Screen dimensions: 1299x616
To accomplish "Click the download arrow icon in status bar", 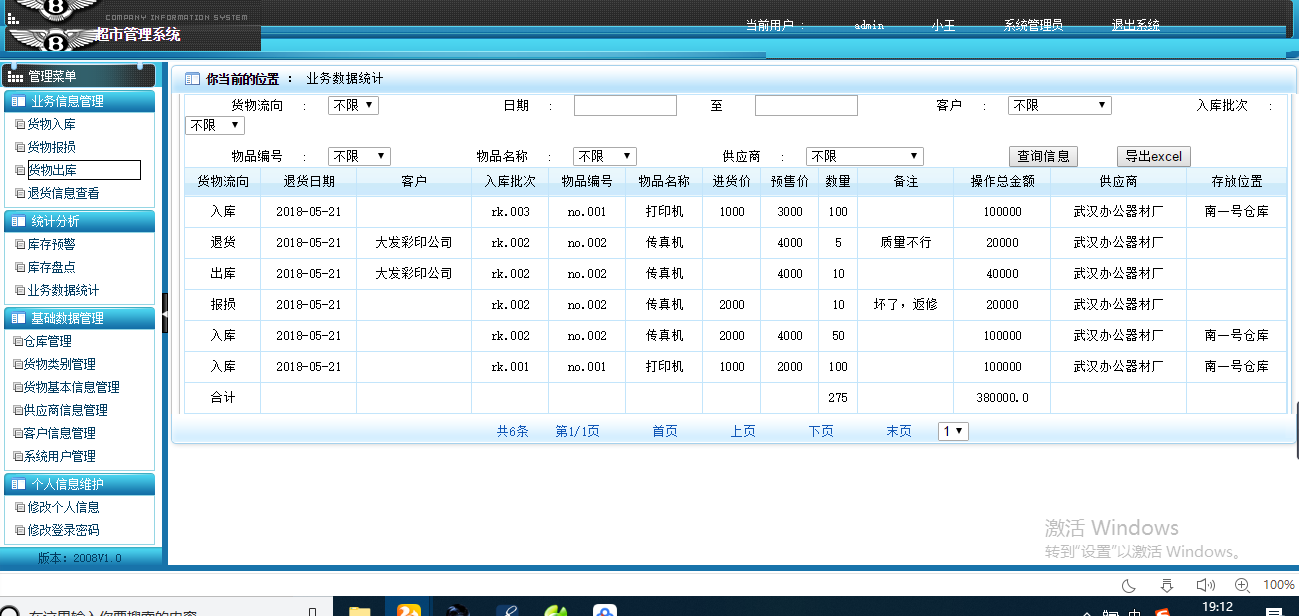I will click(1167, 585).
